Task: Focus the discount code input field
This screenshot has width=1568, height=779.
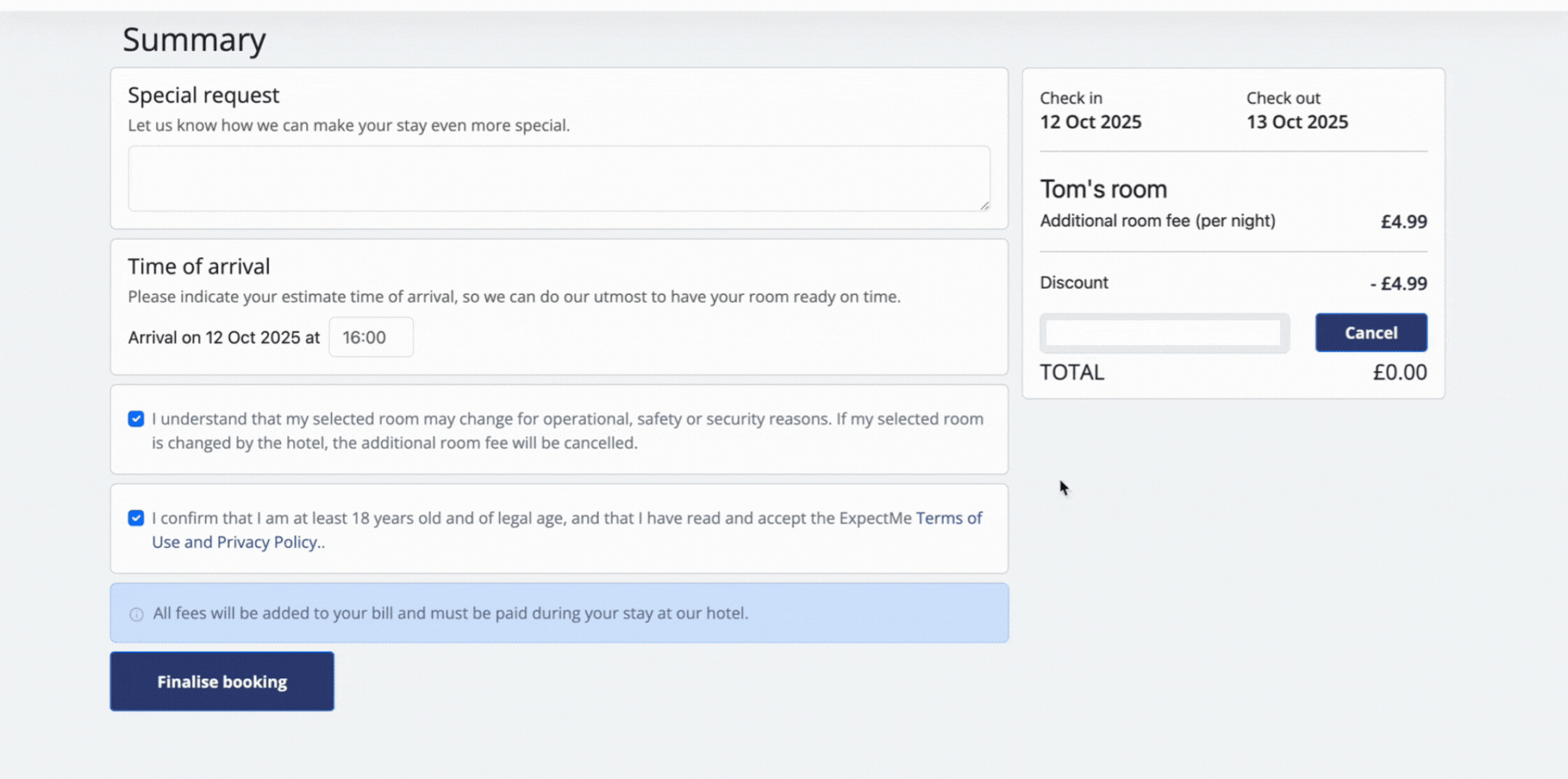Action: [x=1163, y=333]
